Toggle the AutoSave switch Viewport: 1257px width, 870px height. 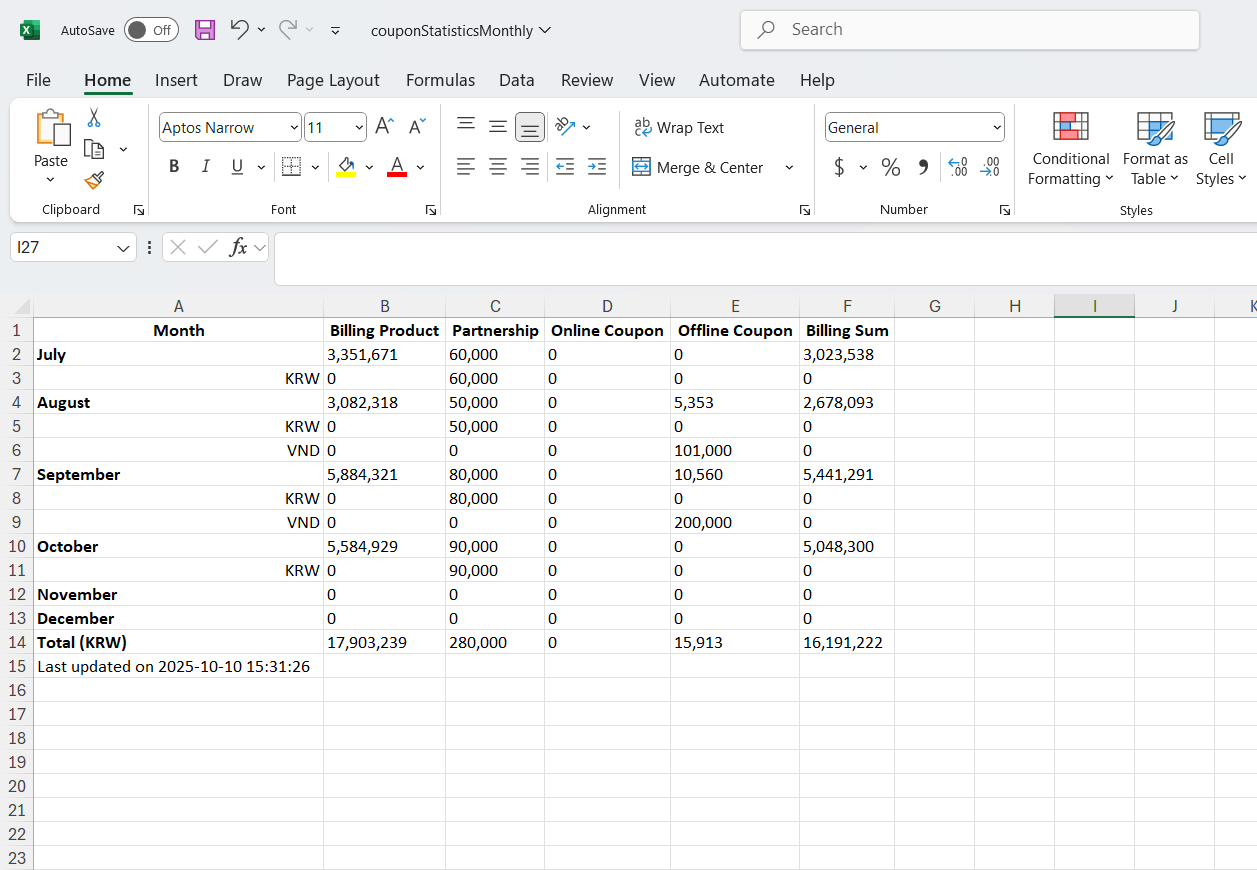point(151,30)
